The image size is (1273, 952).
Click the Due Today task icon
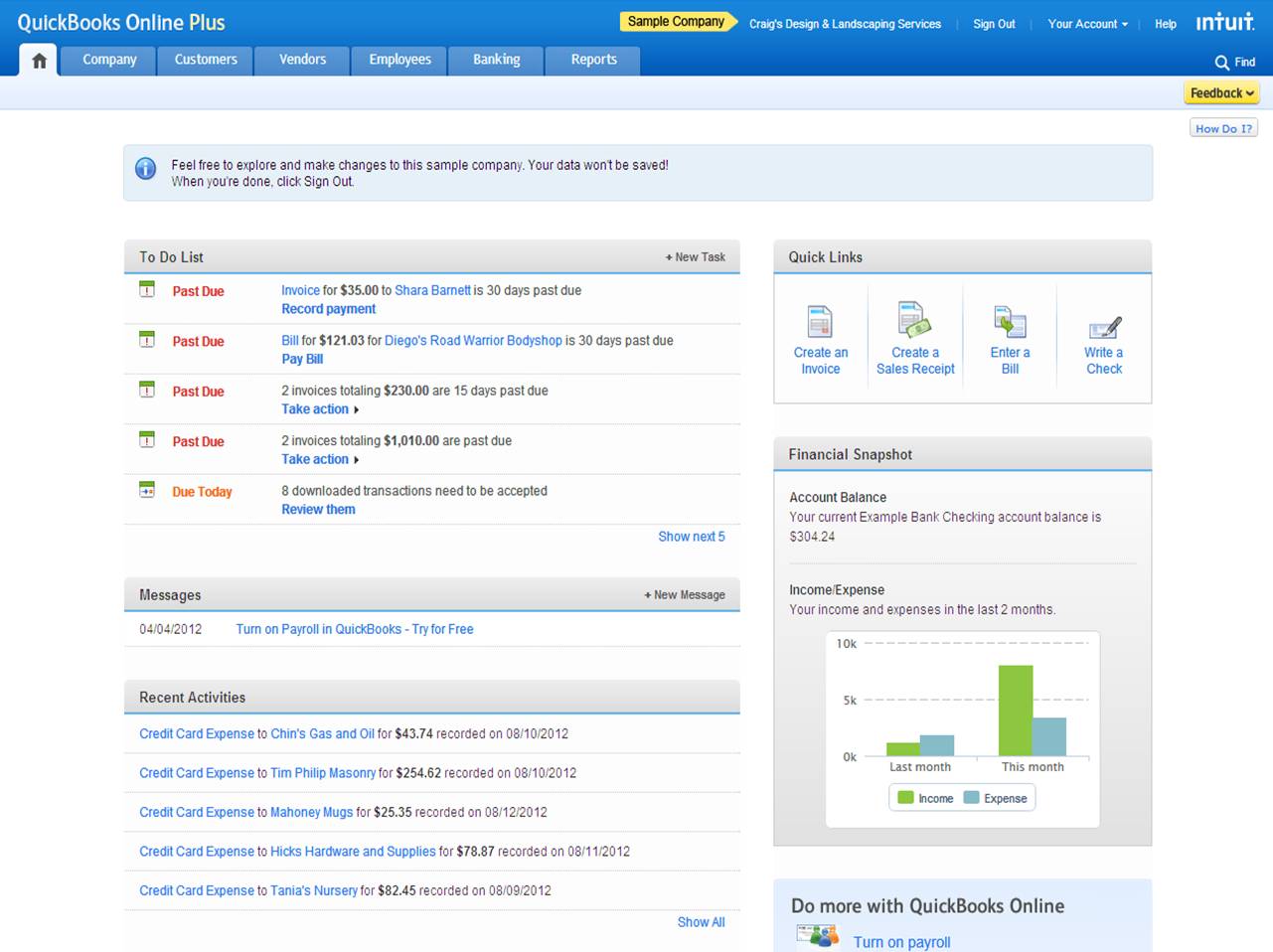click(x=147, y=490)
